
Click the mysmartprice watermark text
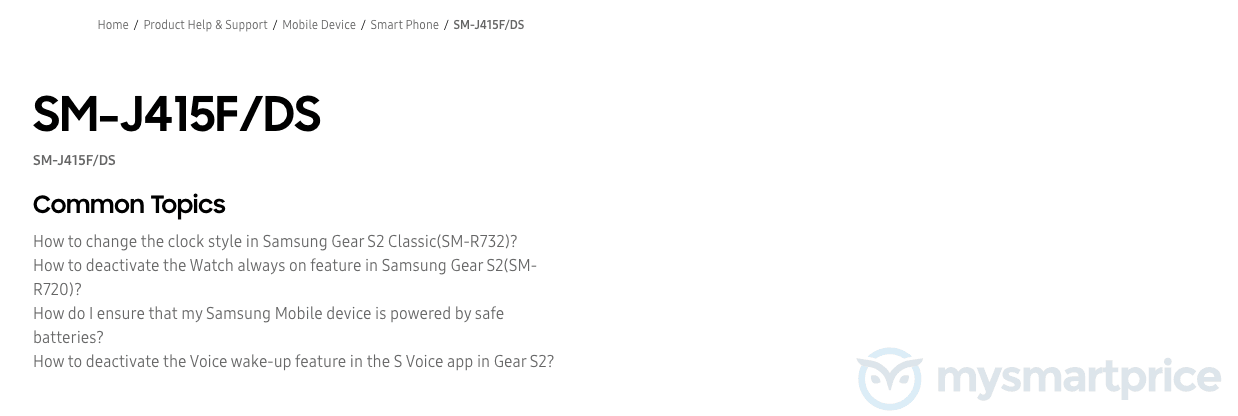(1079, 381)
